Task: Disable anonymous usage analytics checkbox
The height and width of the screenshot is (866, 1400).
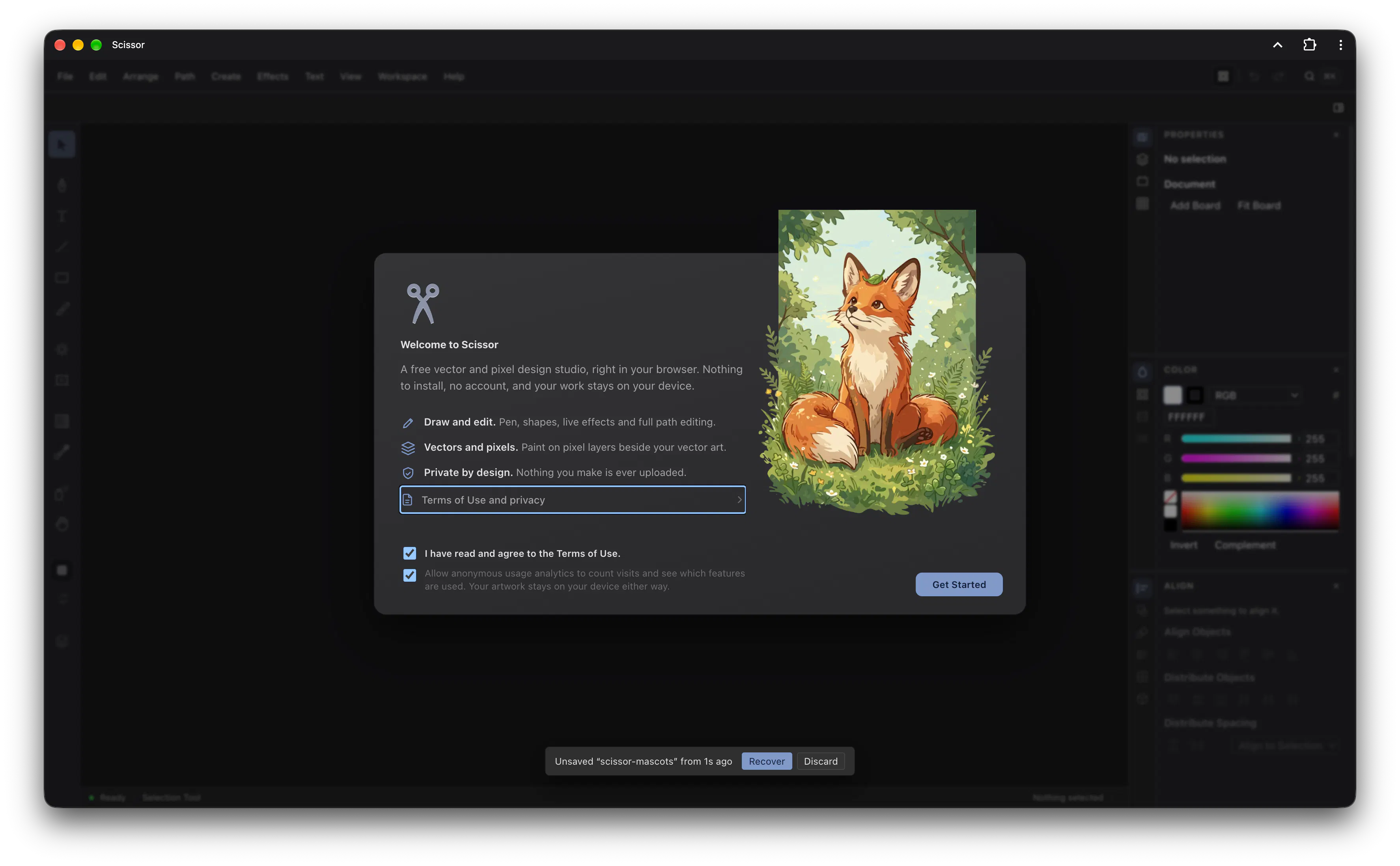Action: [409, 575]
